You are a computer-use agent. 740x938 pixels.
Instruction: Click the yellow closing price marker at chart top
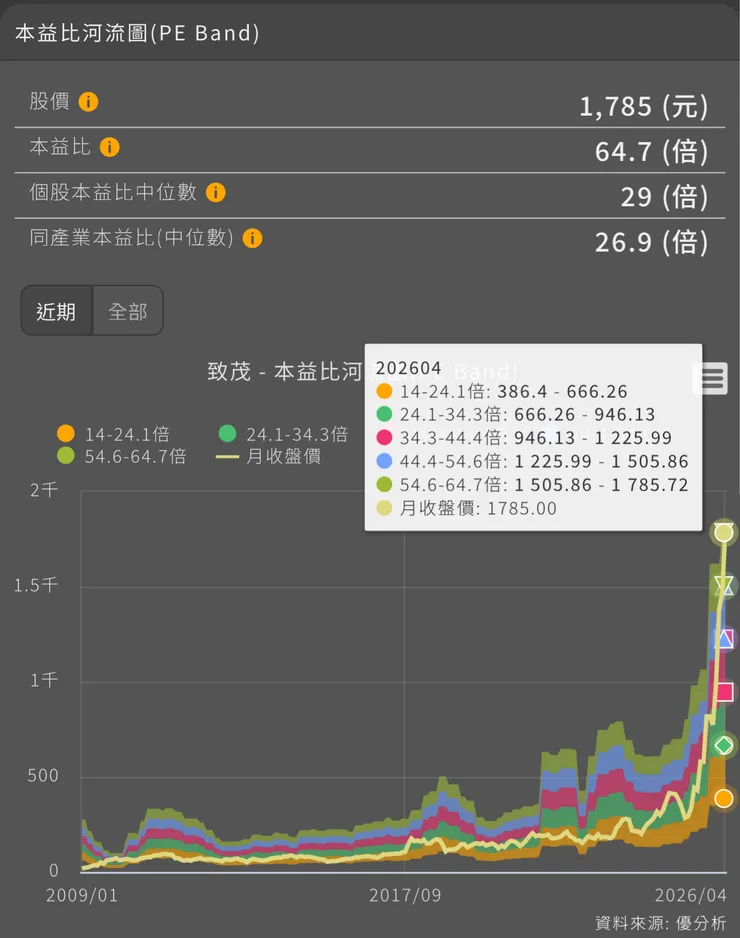[724, 532]
